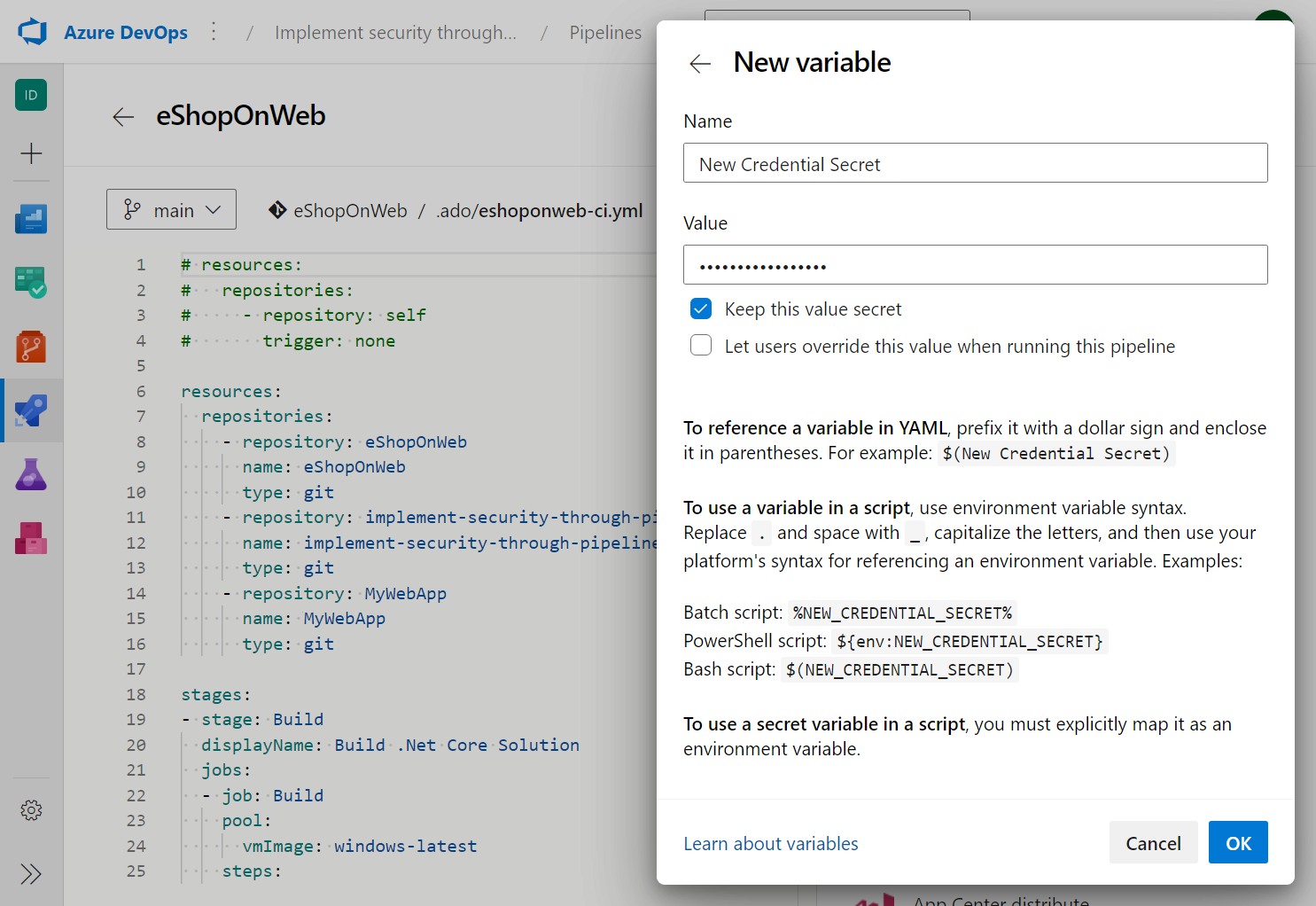Toggle the secret checkbox back on
1316x906 pixels.
click(x=701, y=309)
